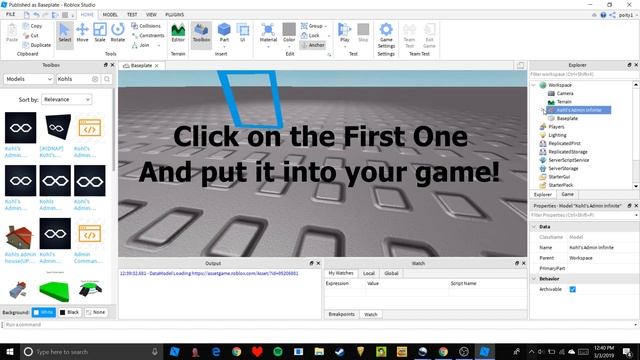Switch to the MODEL ribbon tab

point(110,14)
